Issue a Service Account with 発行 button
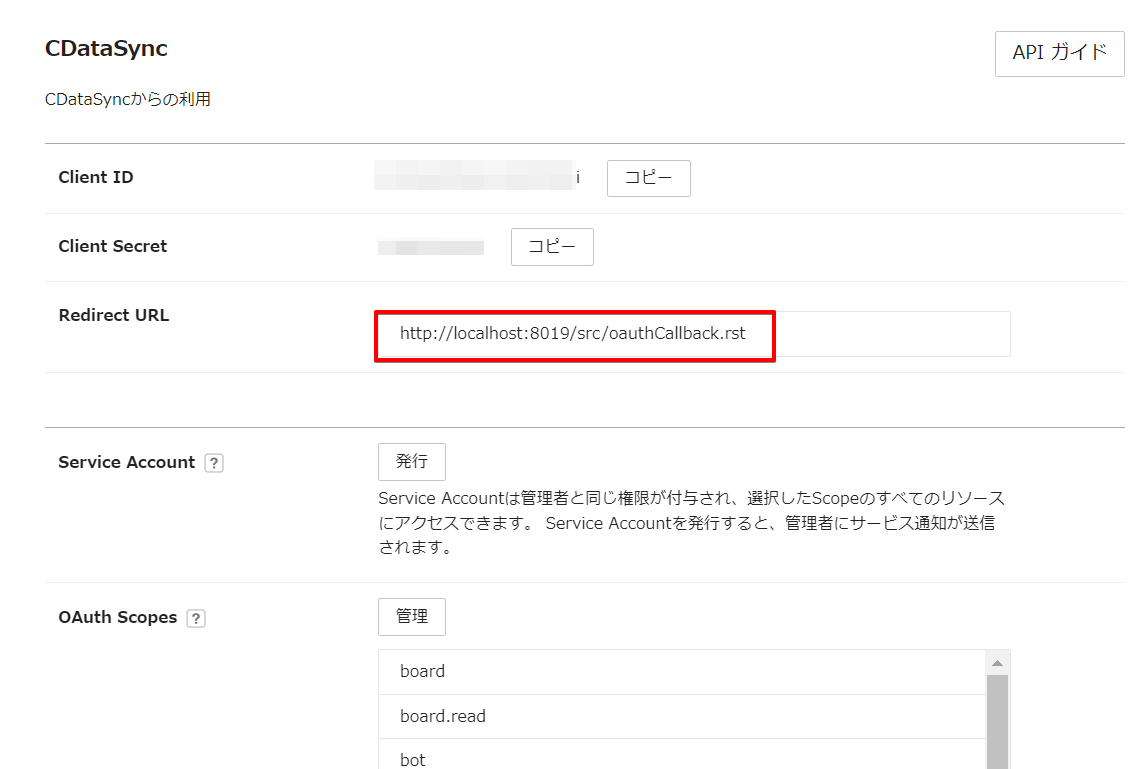Image resolution: width=1143 pixels, height=769 pixels. (411, 461)
